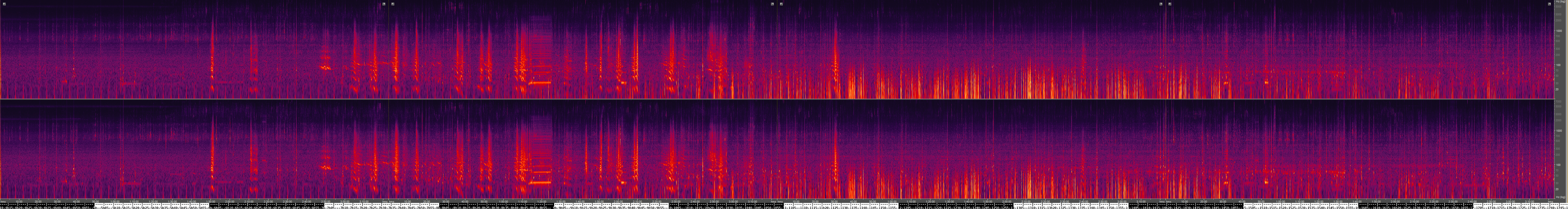Click the top-left corner icon of the third spectrogram segment
Screen dimensions: 1568x209
(x=782, y=4)
